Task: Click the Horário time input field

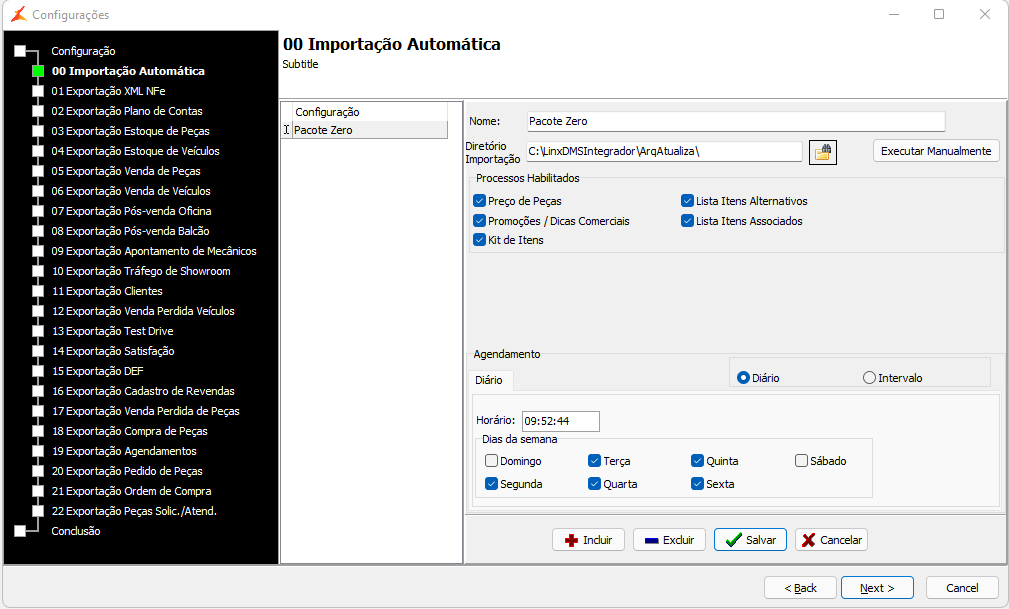Action: coord(560,421)
